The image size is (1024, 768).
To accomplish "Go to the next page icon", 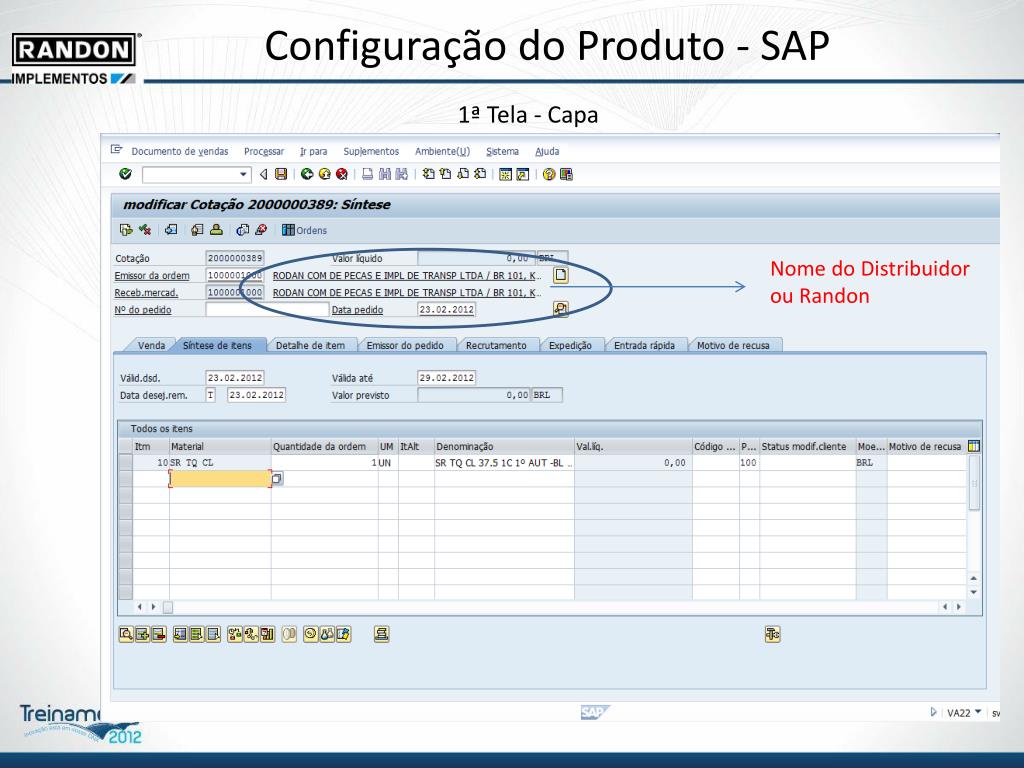I will [x=462, y=174].
